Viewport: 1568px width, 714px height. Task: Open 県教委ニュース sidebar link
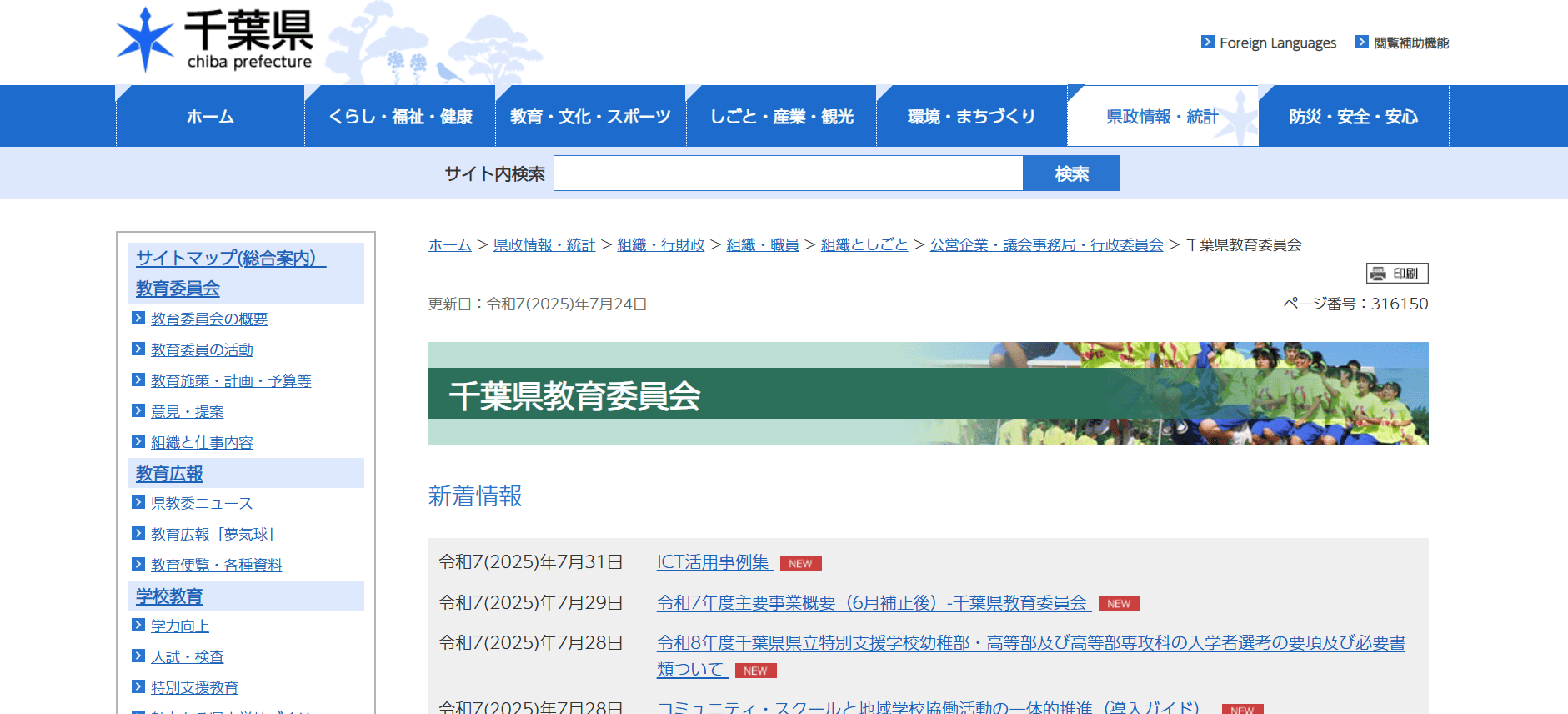point(202,503)
